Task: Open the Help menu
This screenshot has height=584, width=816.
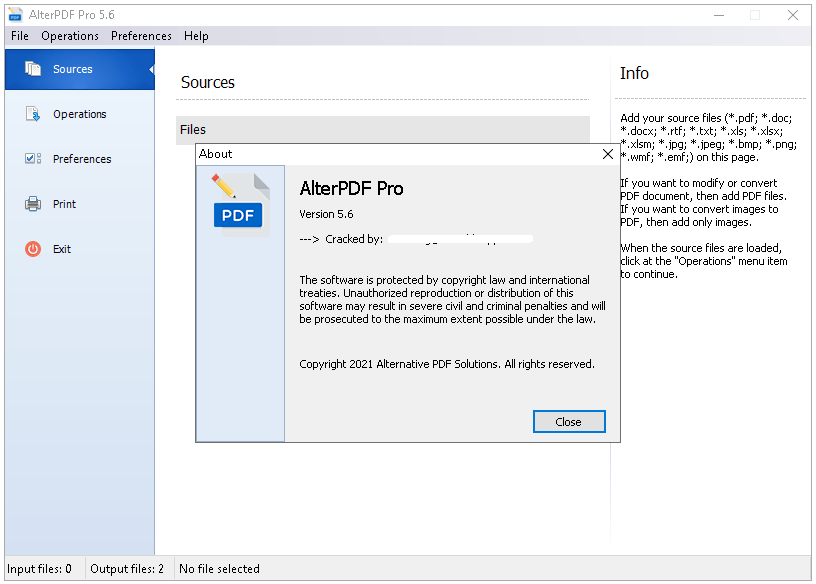Action: click(196, 36)
